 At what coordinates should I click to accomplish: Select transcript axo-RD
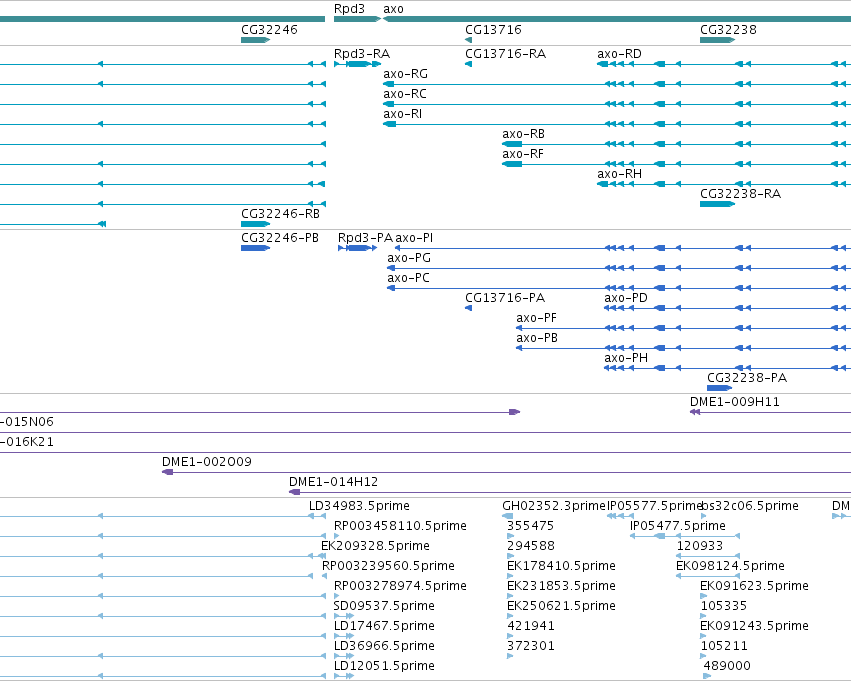619,54
